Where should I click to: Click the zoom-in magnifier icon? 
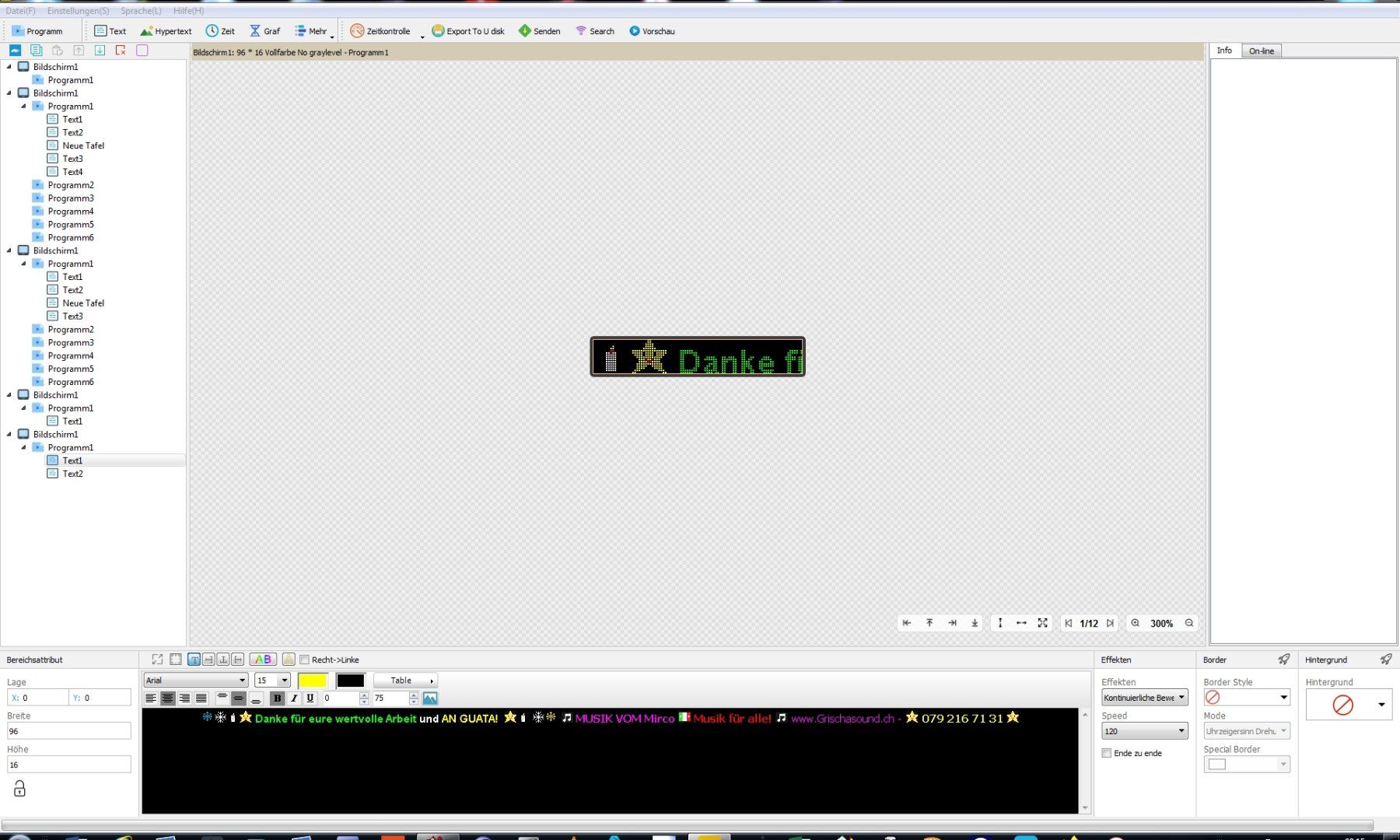coord(1136,623)
